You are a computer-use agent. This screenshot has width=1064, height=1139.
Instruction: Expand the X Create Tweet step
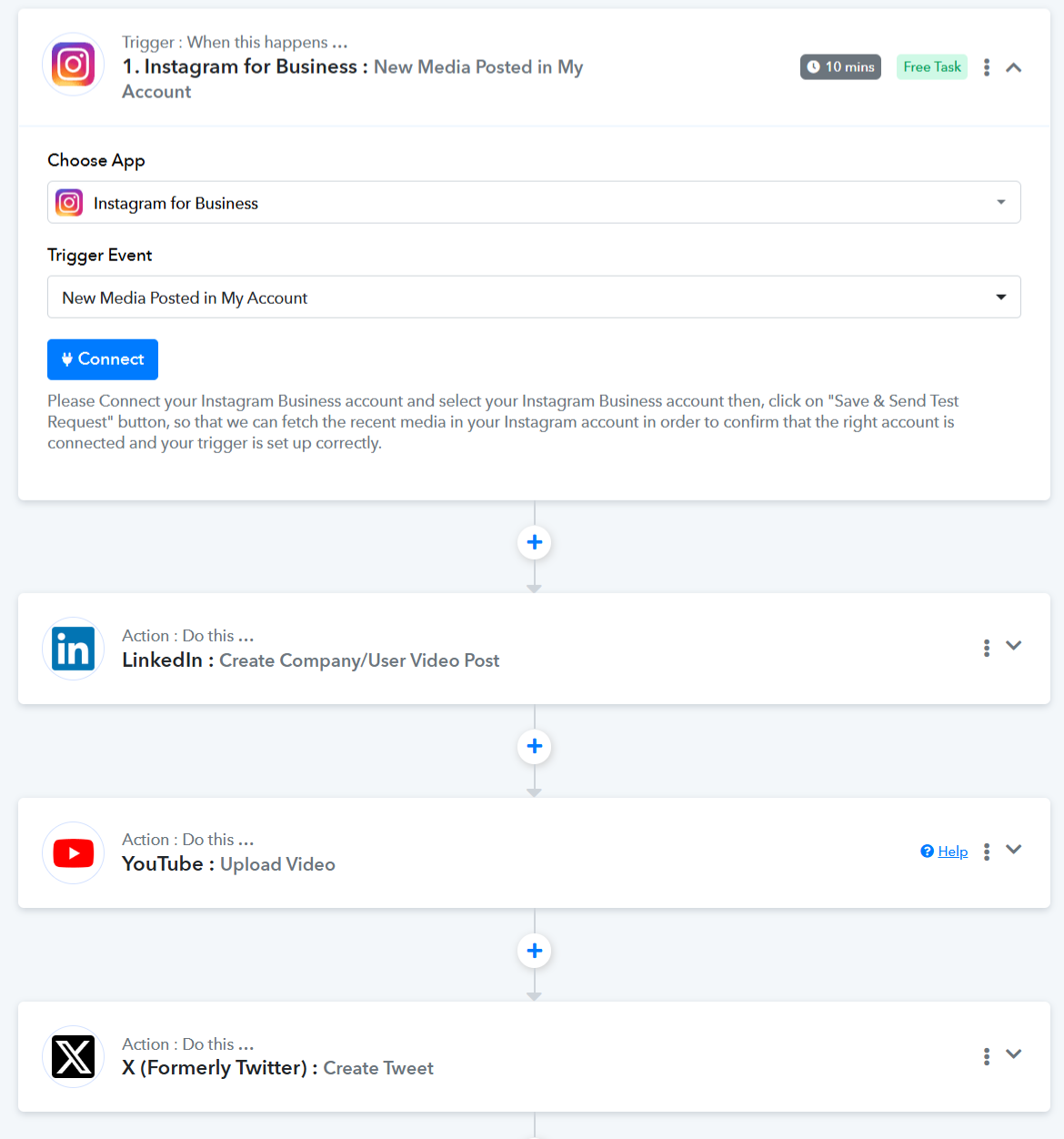pyautogui.click(x=1014, y=1054)
